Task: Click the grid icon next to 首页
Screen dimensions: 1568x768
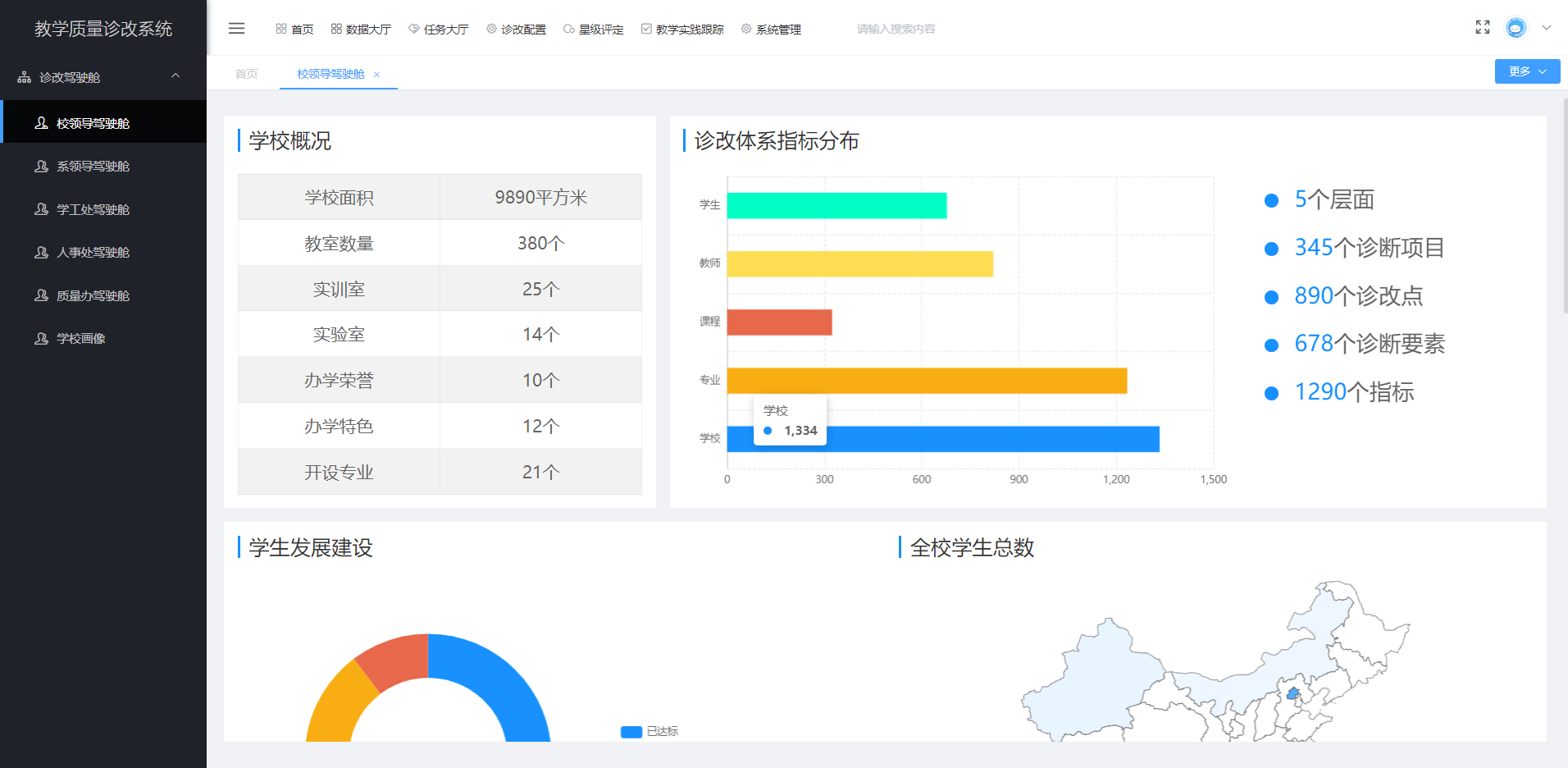Action: pos(281,29)
